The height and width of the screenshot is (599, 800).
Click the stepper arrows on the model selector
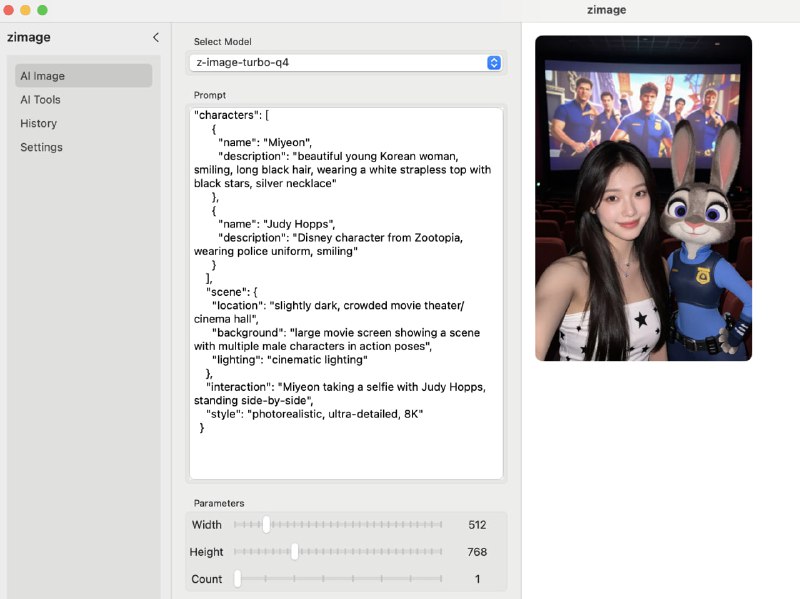(493, 61)
